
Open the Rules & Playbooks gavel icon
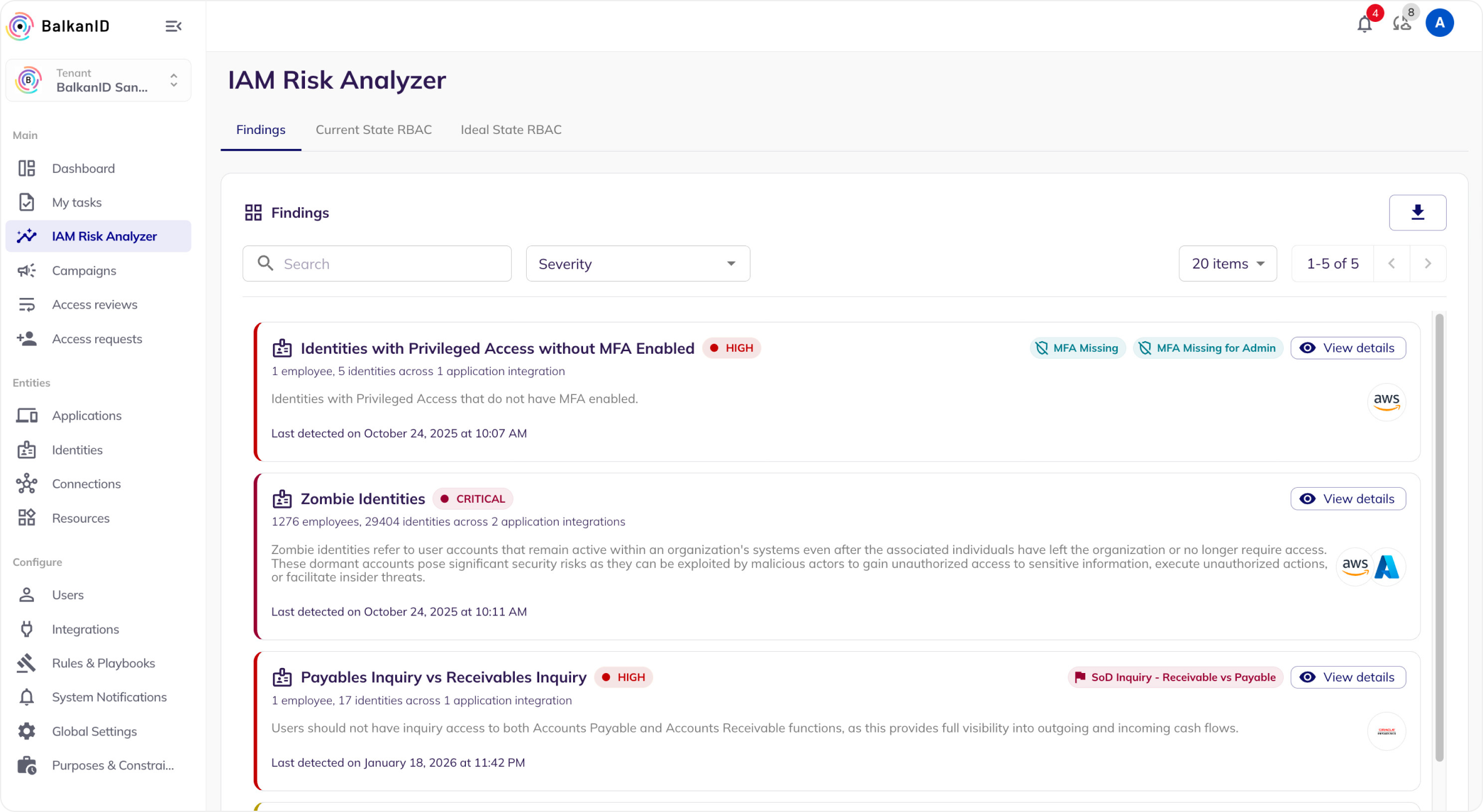point(27,663)
